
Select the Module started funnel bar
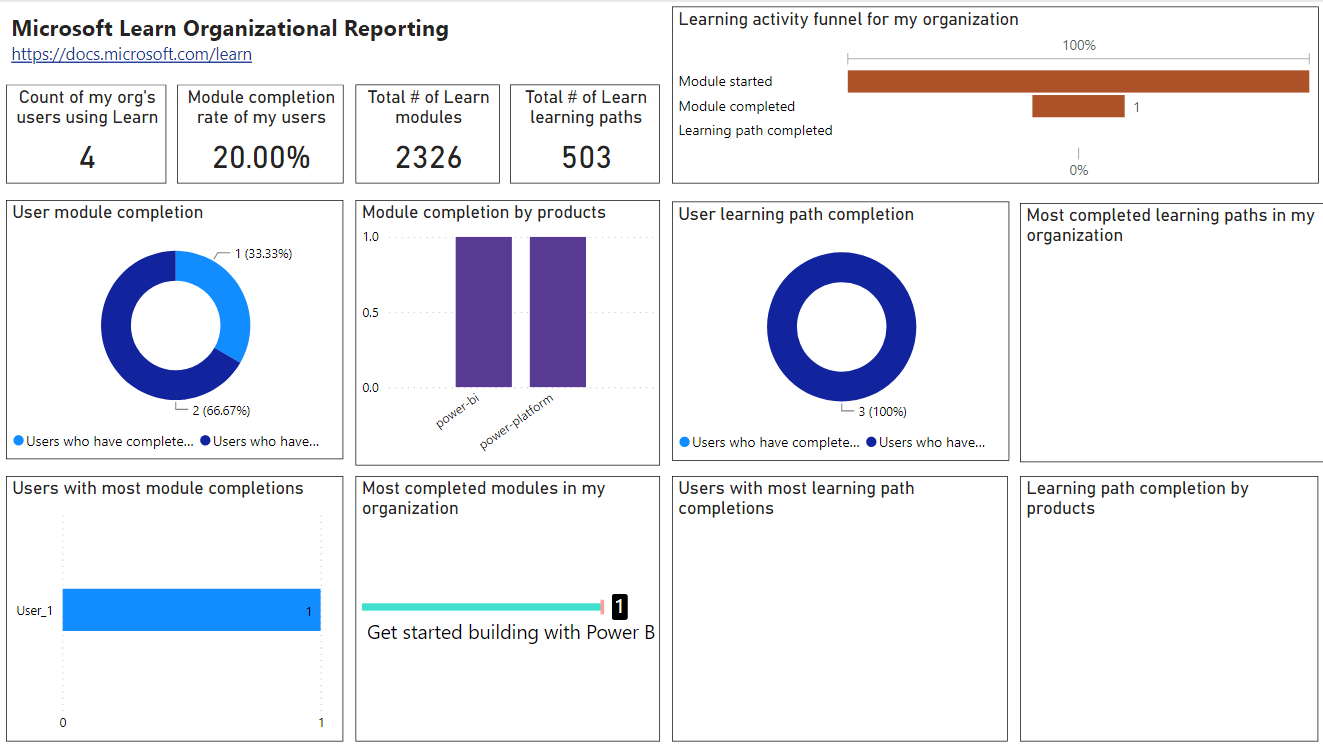click(1078, 81)
